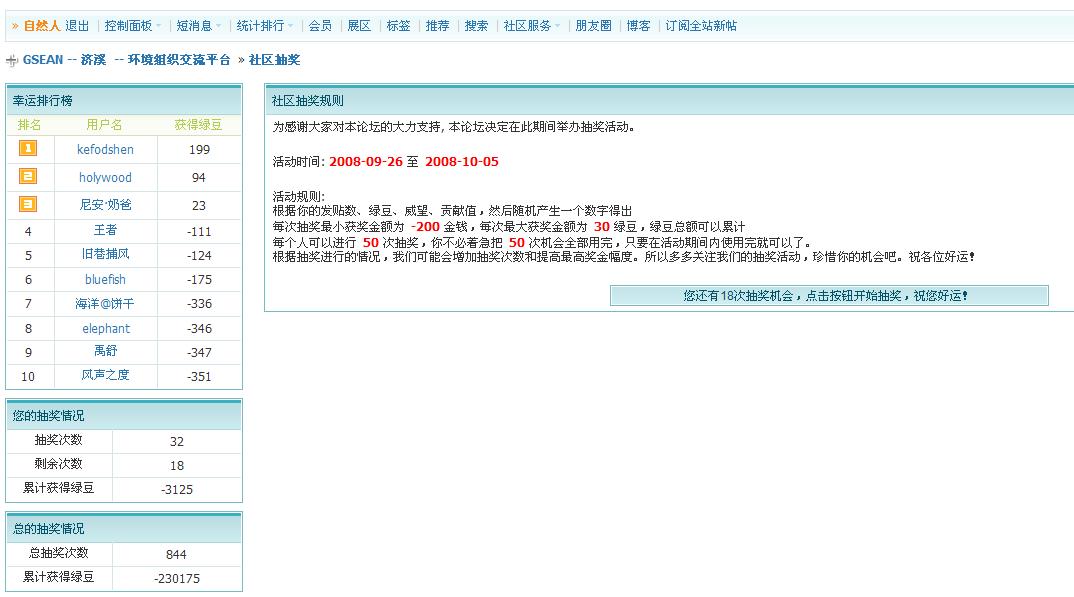The image size is (1074, 597).
Task: Click the 18次抽奖机会 start lottery button
Action: [x=829, y=296]
